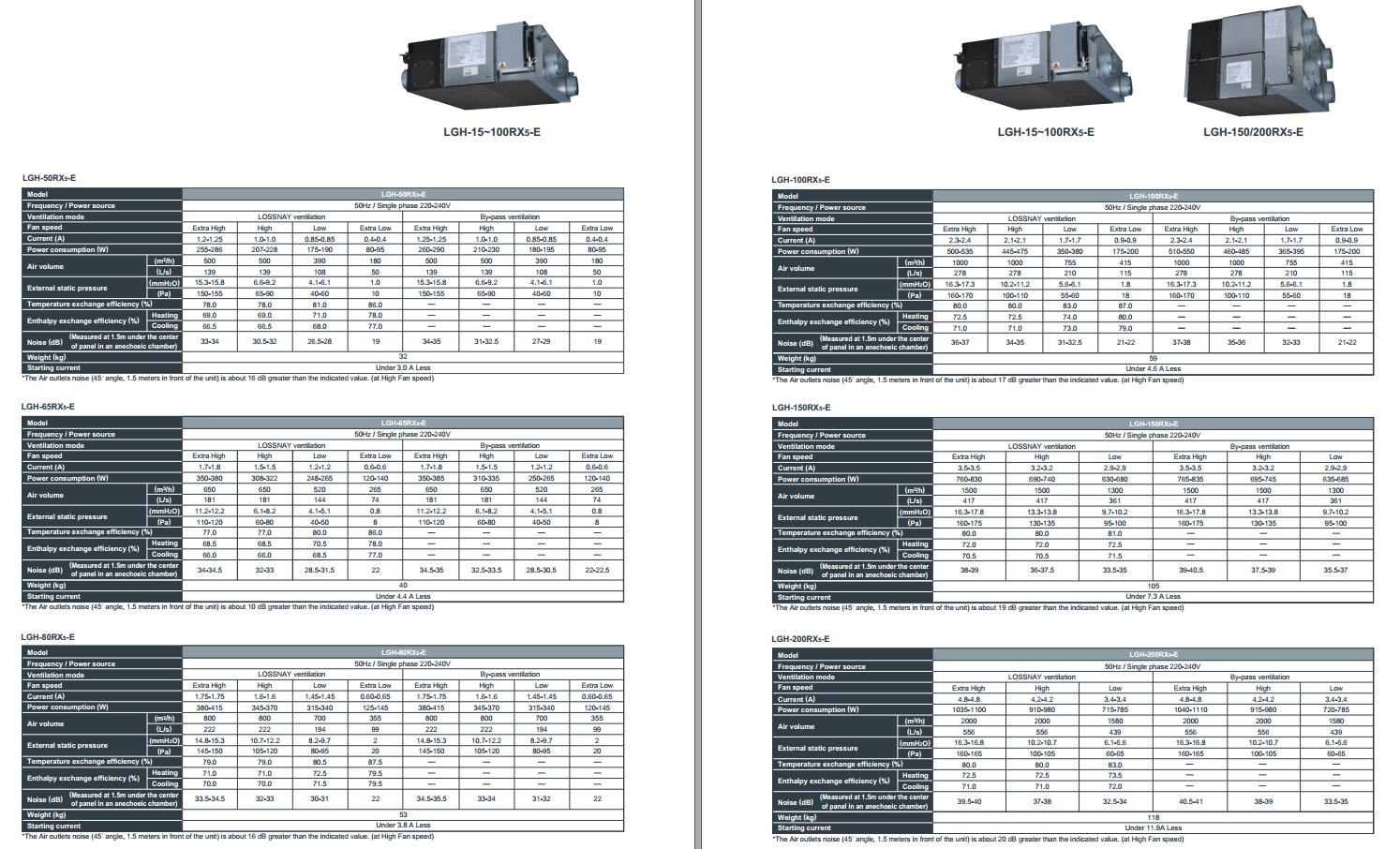Select noise value "33.5-34.5"
Screen dimensions: 1400x849
tap(209, 799)
